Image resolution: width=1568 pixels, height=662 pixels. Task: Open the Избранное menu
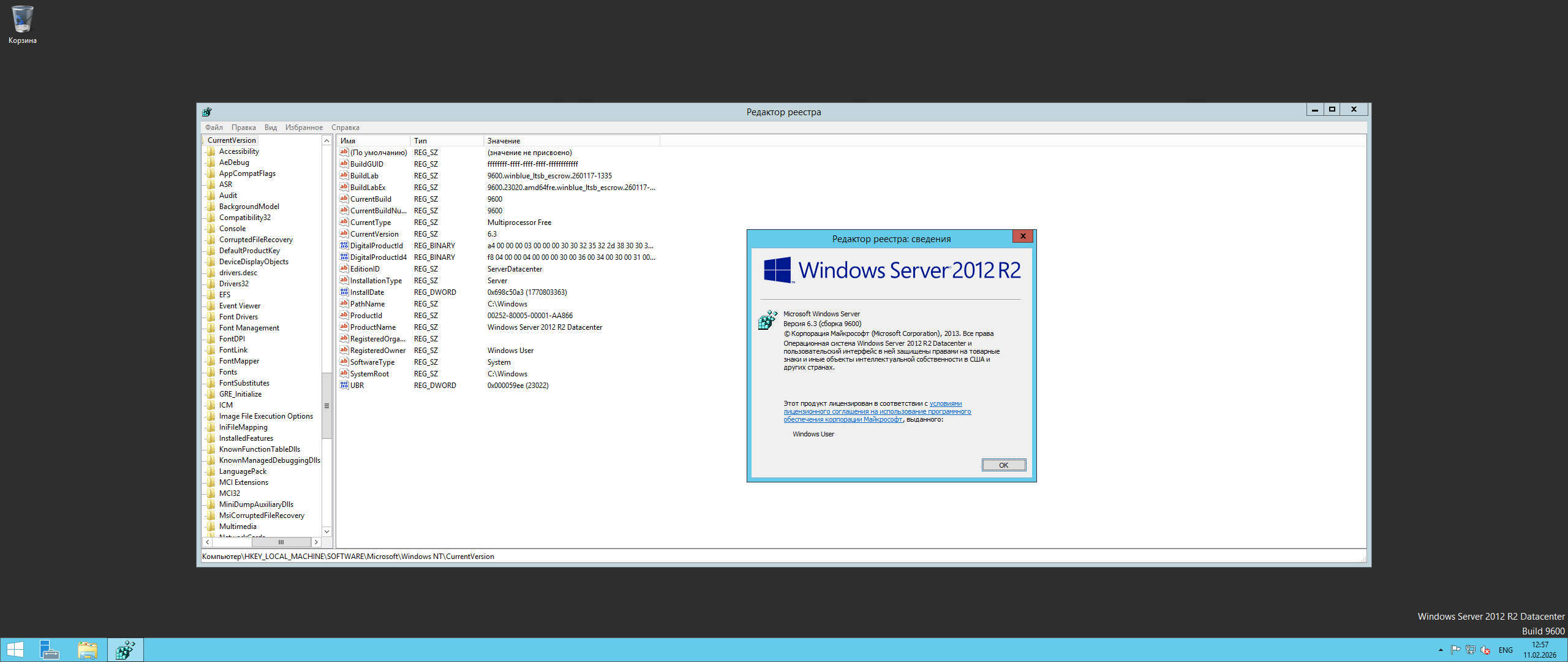click(304, 127)
